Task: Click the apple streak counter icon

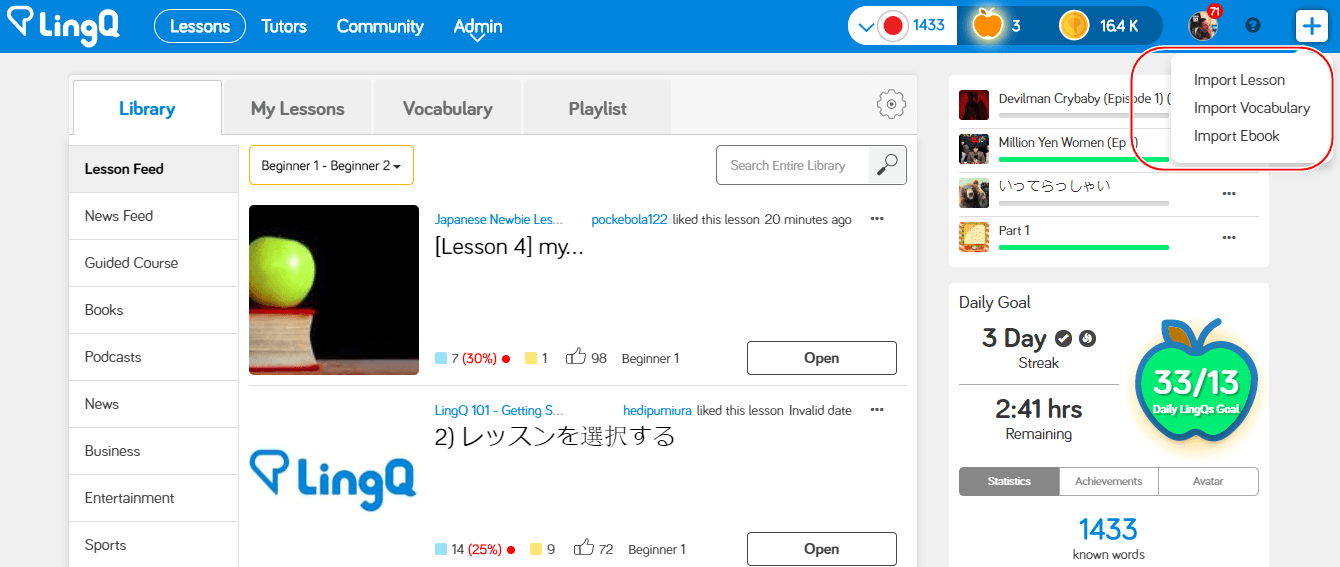Action: 987,25
